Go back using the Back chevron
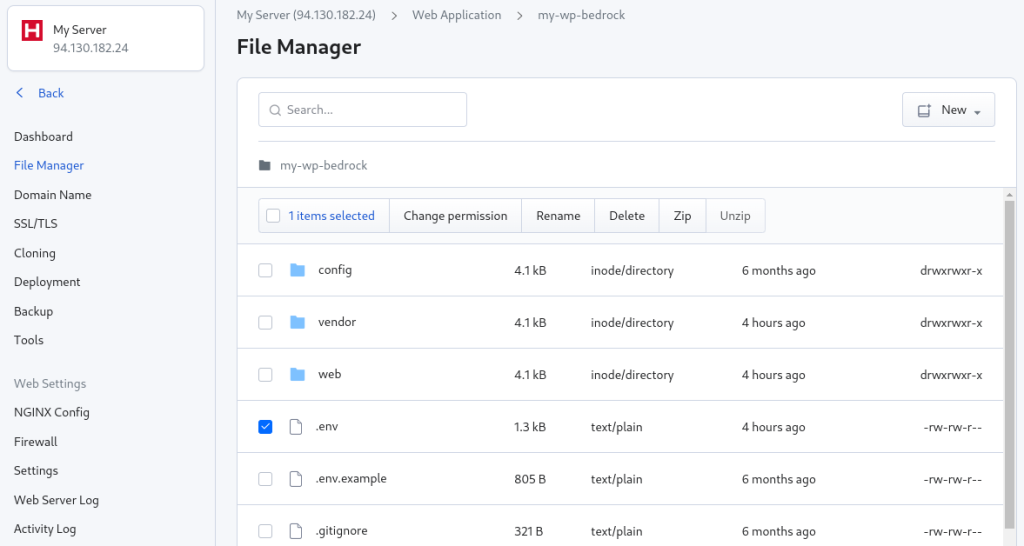 pos(20,93)
